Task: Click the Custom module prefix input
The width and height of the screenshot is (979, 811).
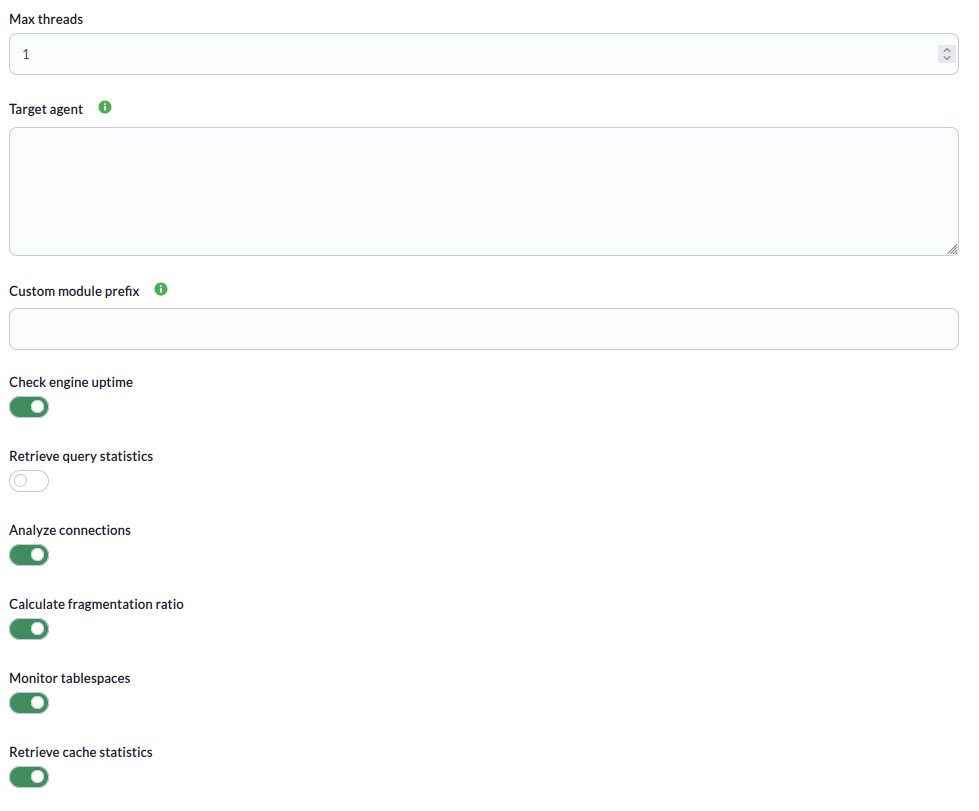Action: pyautogui.click(x=484, y=329)
